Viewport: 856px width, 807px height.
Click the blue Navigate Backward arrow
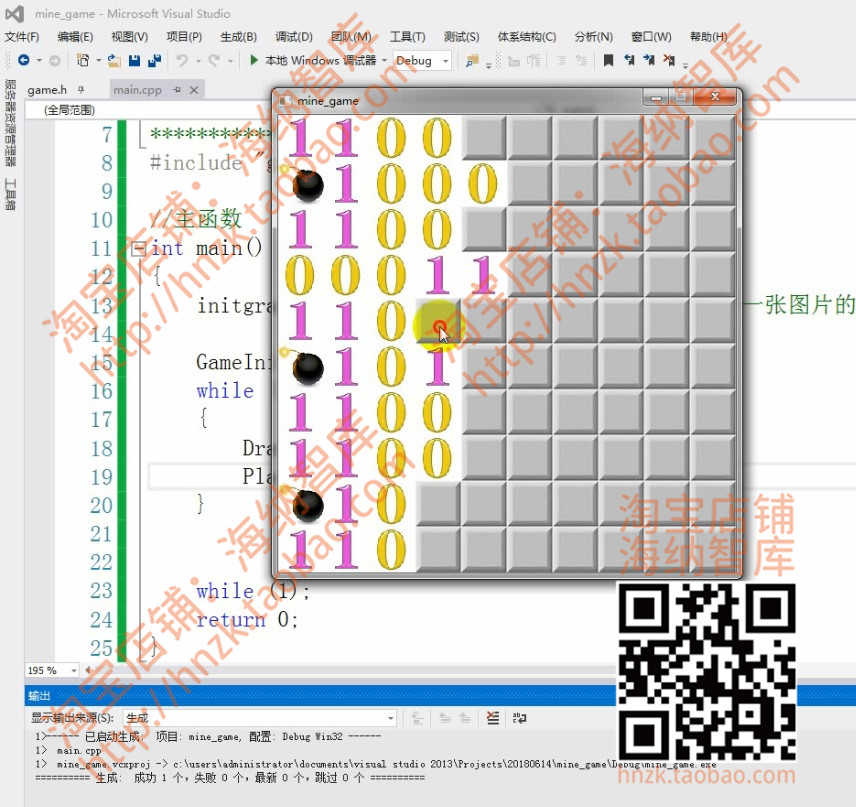[x=23, y=60]
